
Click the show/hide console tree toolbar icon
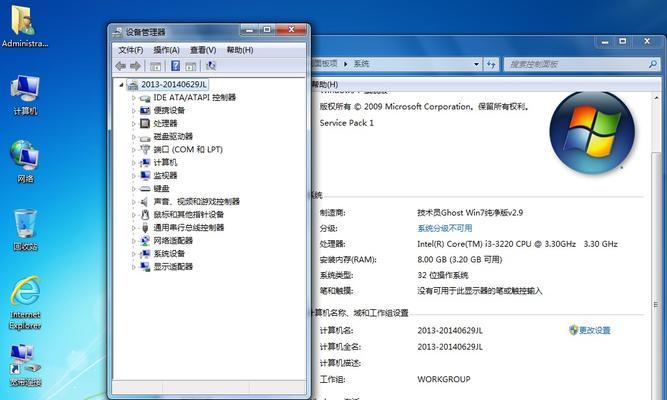click(x=155, y=66)
